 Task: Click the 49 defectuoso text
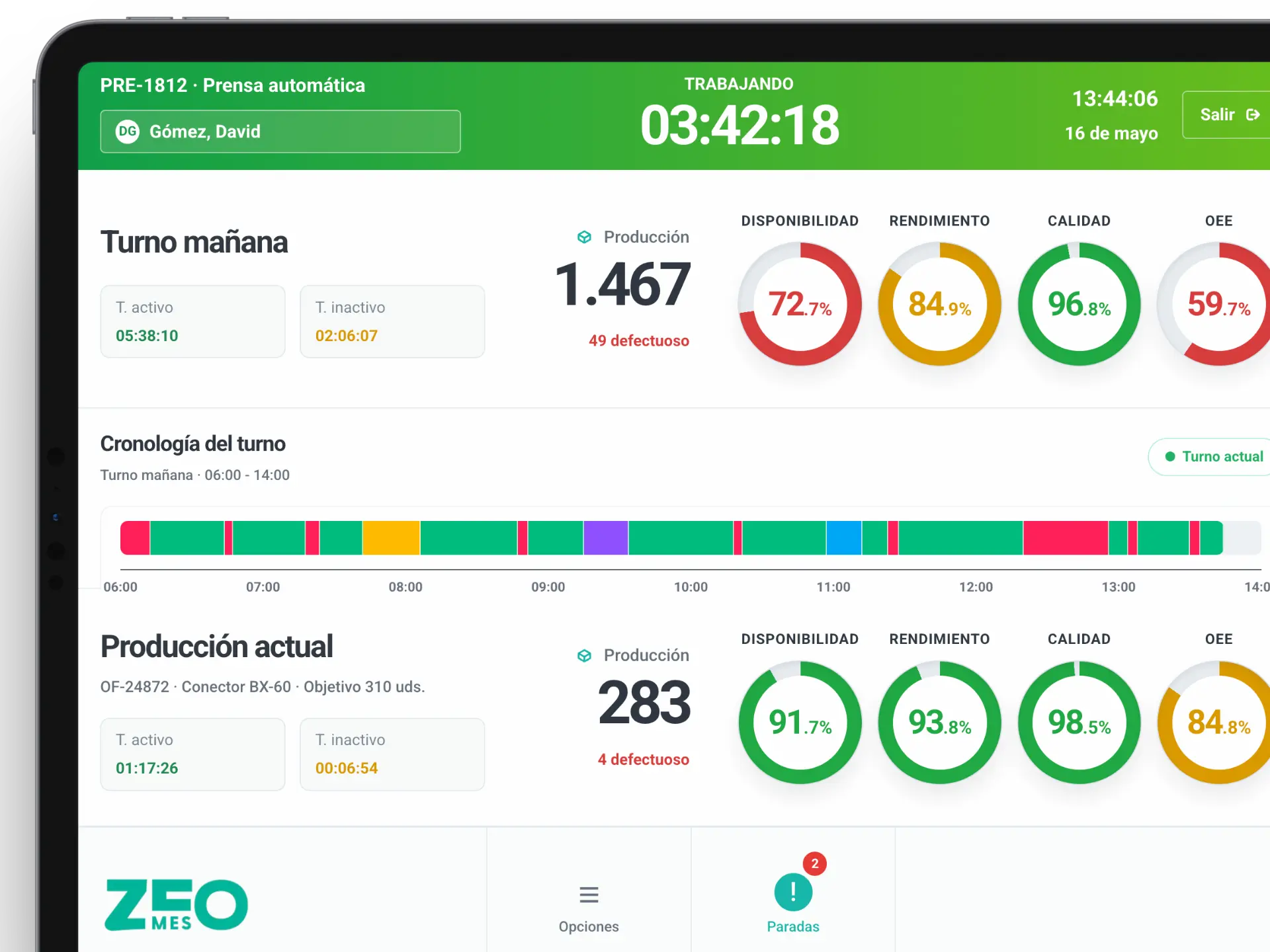click(x=639, y=341)
